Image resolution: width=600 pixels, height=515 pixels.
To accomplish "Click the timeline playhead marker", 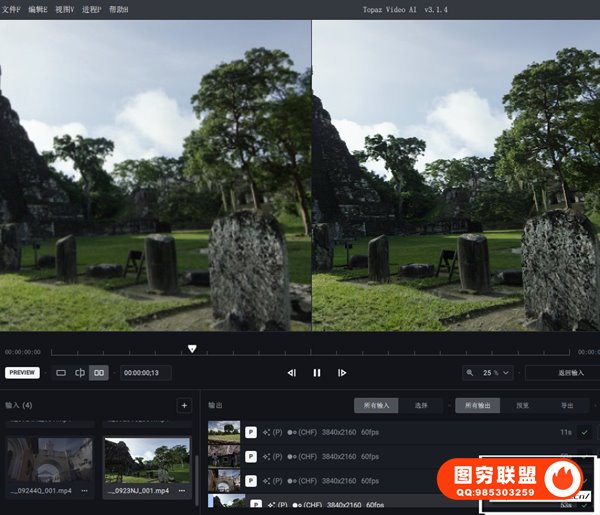I will [192, 349].
